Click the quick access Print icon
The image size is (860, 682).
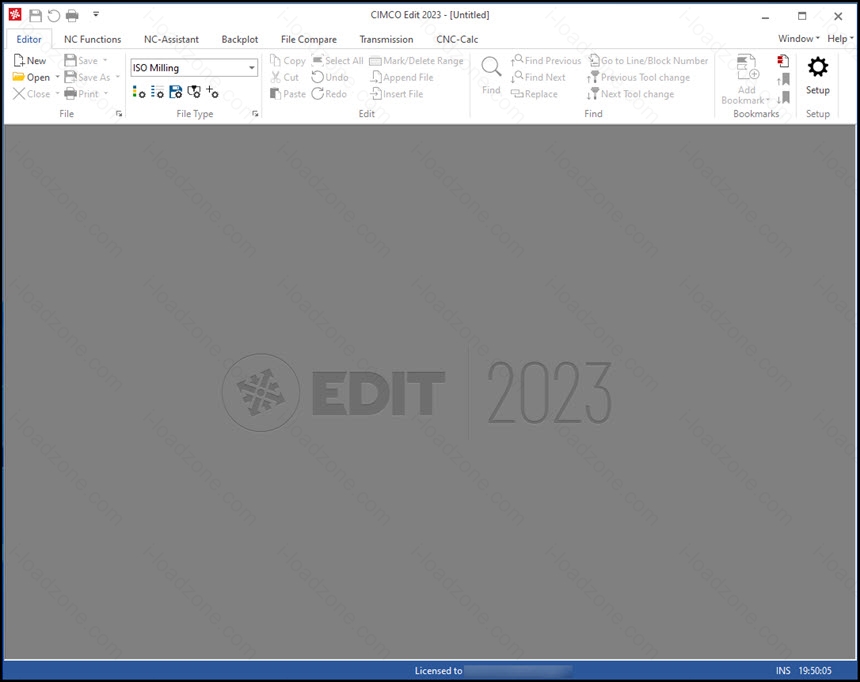pyautogui.click(x=72, y=15)
